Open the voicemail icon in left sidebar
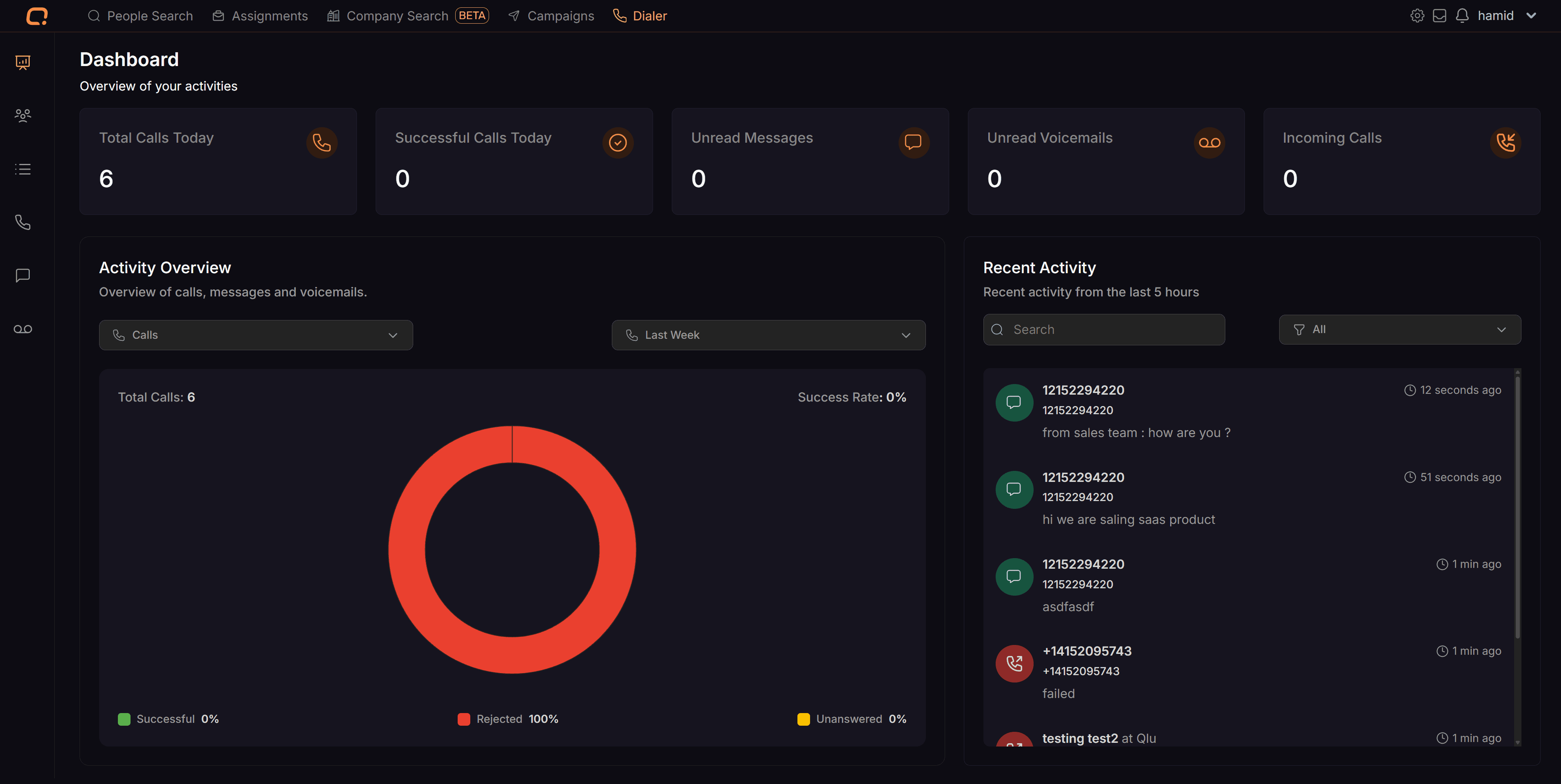The image size is (1561, 784). pyautogui.click(x=22, y=329)
